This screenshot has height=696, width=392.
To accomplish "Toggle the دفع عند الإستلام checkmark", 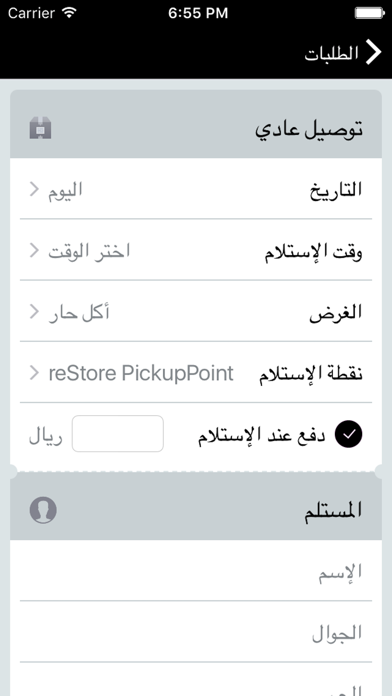I will coord(348,434).
